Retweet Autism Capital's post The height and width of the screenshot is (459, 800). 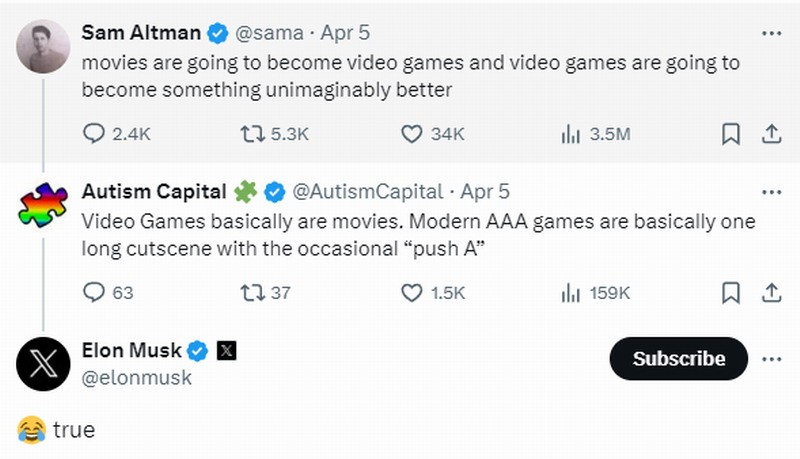coord(253,293)
